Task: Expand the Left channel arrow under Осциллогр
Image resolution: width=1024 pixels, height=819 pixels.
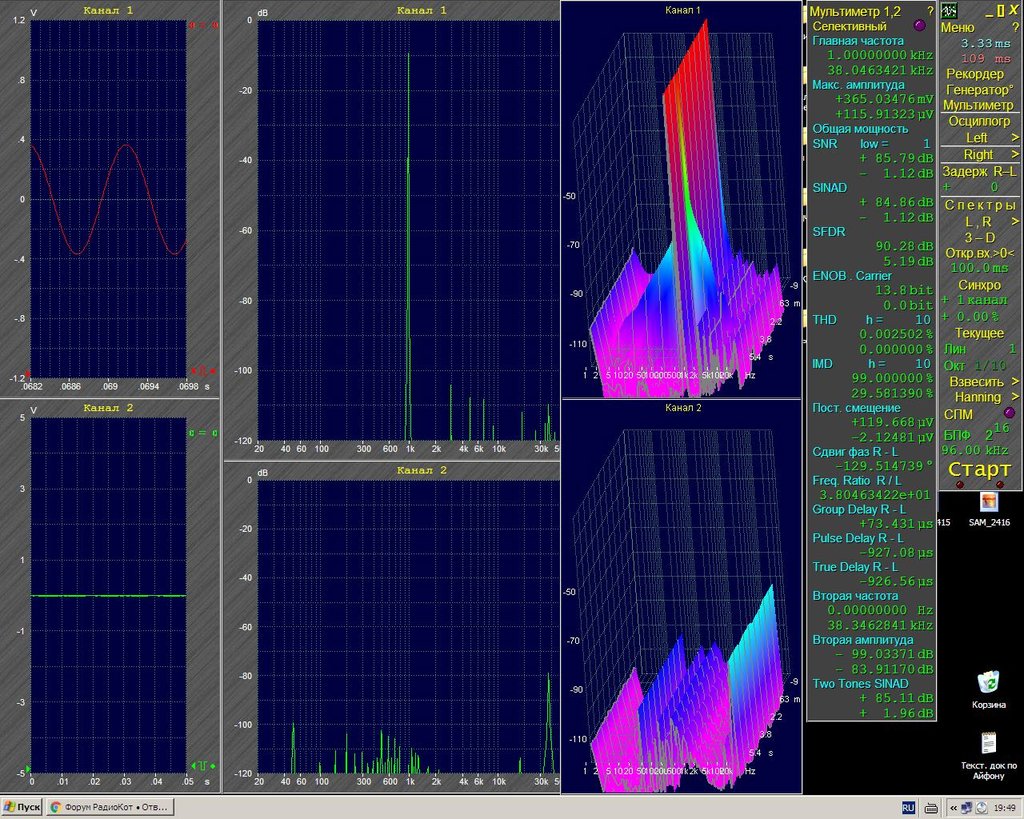Action: tap(1015, 138)
